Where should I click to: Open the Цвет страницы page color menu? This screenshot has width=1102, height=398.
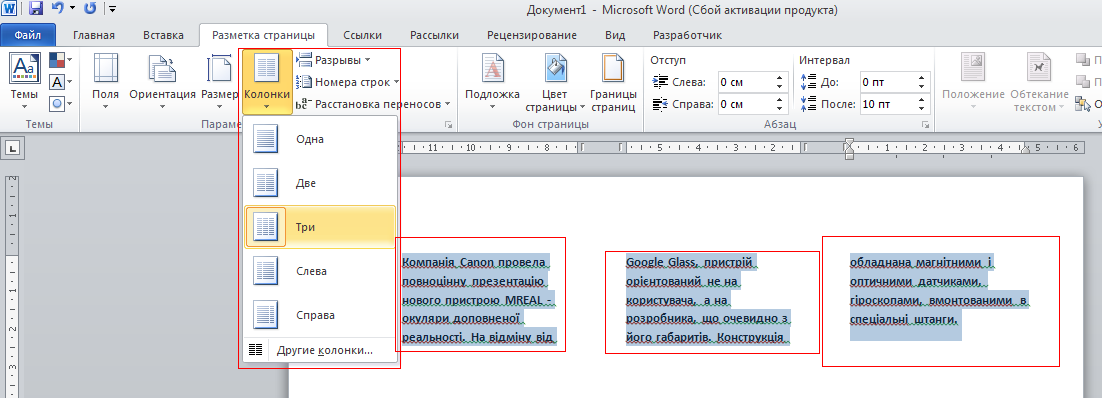tap(556, 81)
